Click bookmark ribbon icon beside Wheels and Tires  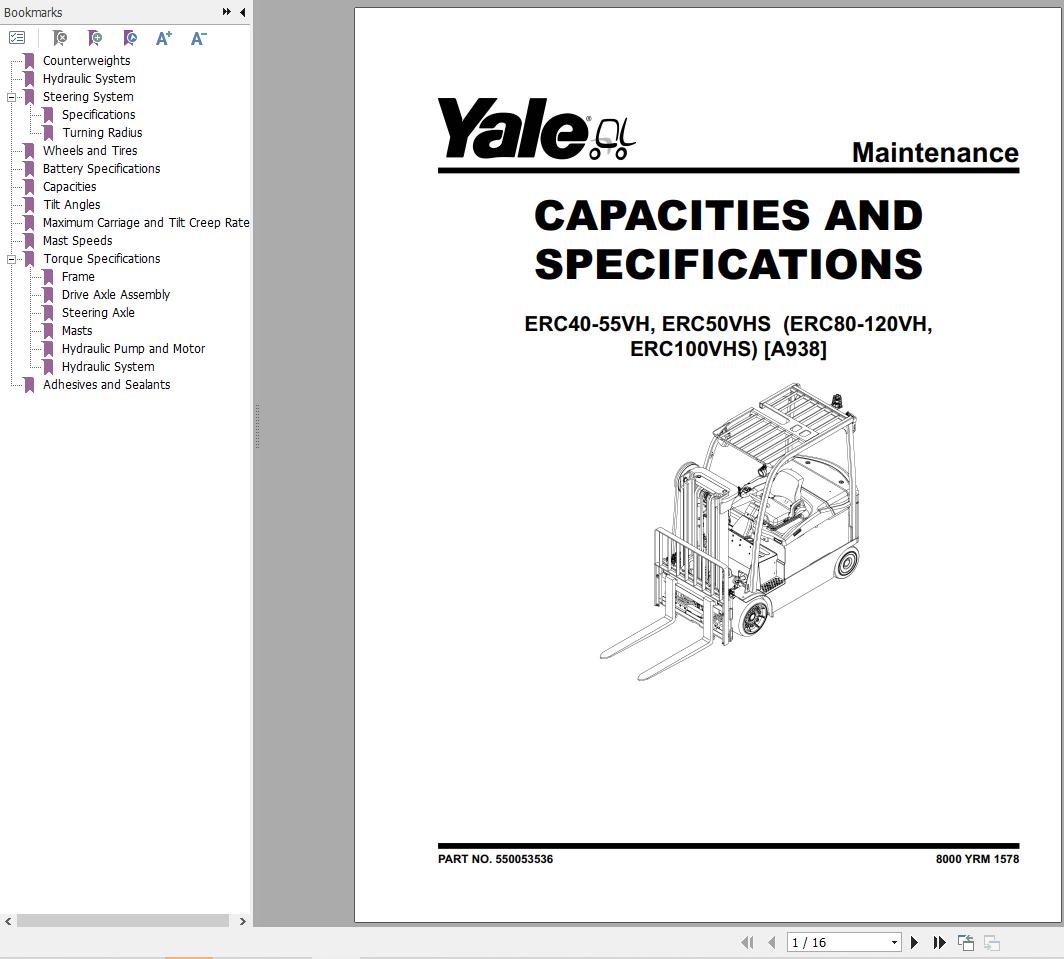(29, 151)
